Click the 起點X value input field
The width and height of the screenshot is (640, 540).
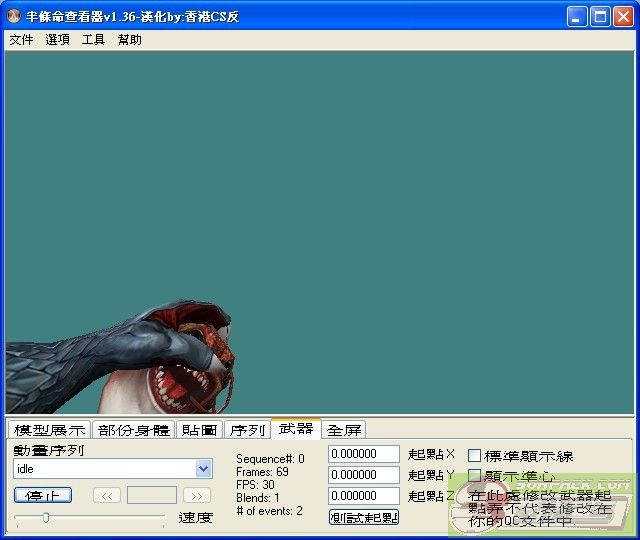(x=364, y=455)
